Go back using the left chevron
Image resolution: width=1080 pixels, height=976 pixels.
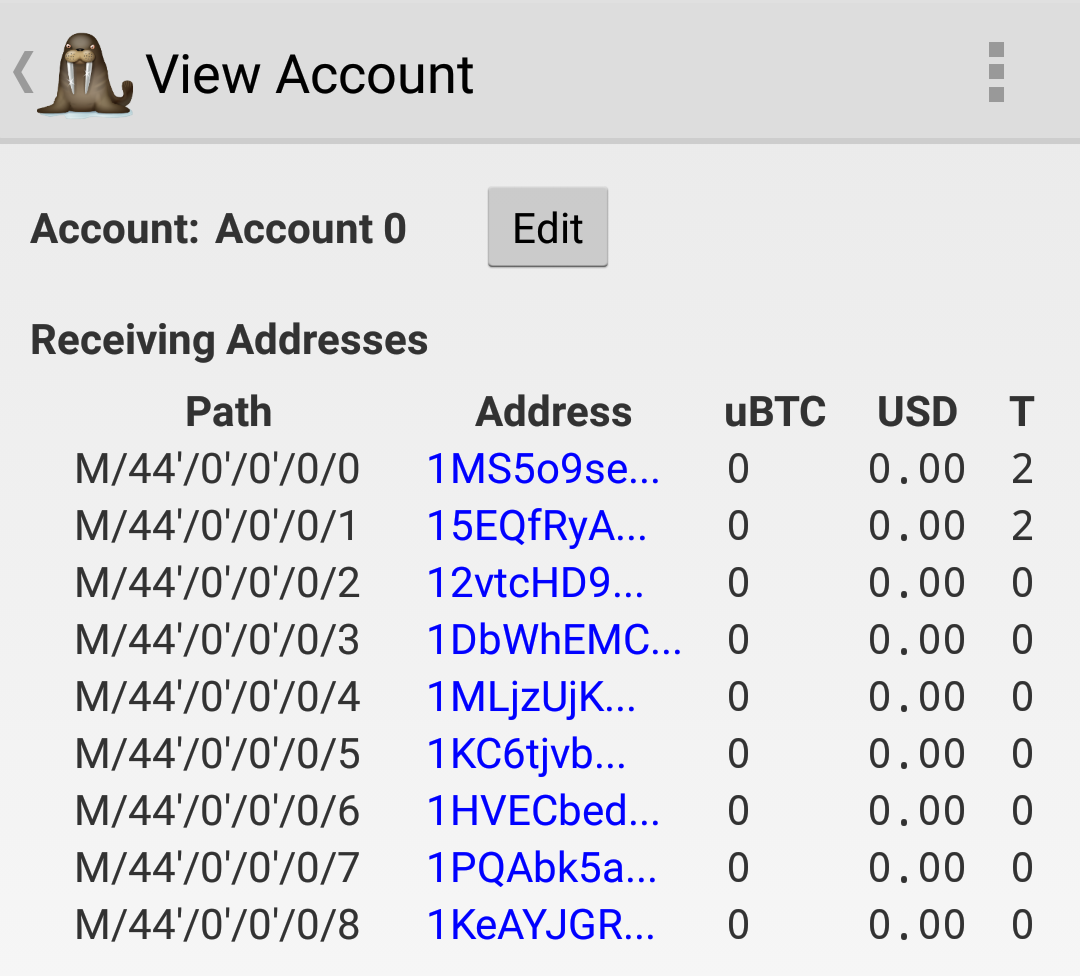23,72
